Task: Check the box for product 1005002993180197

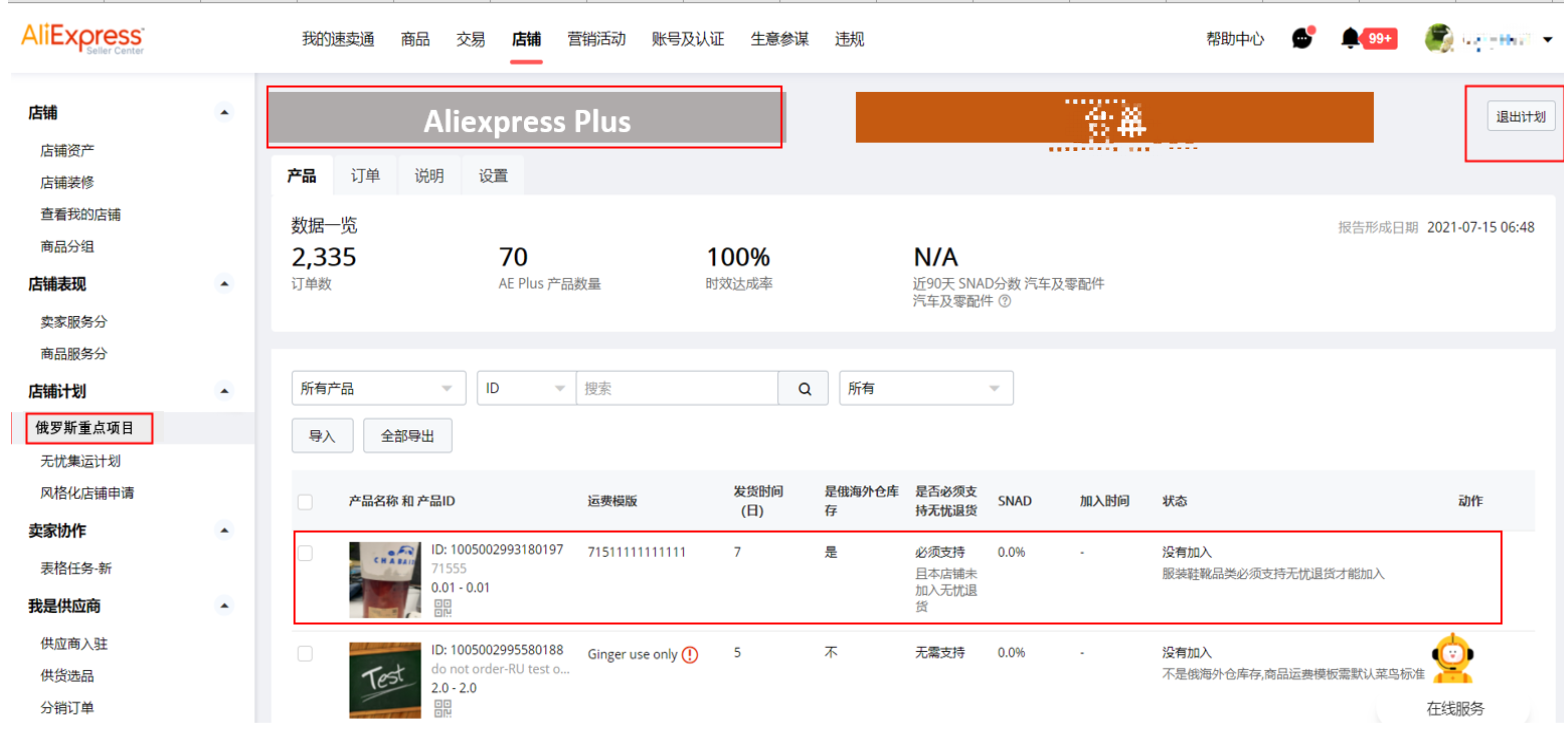Action: [x=305, y=553]
